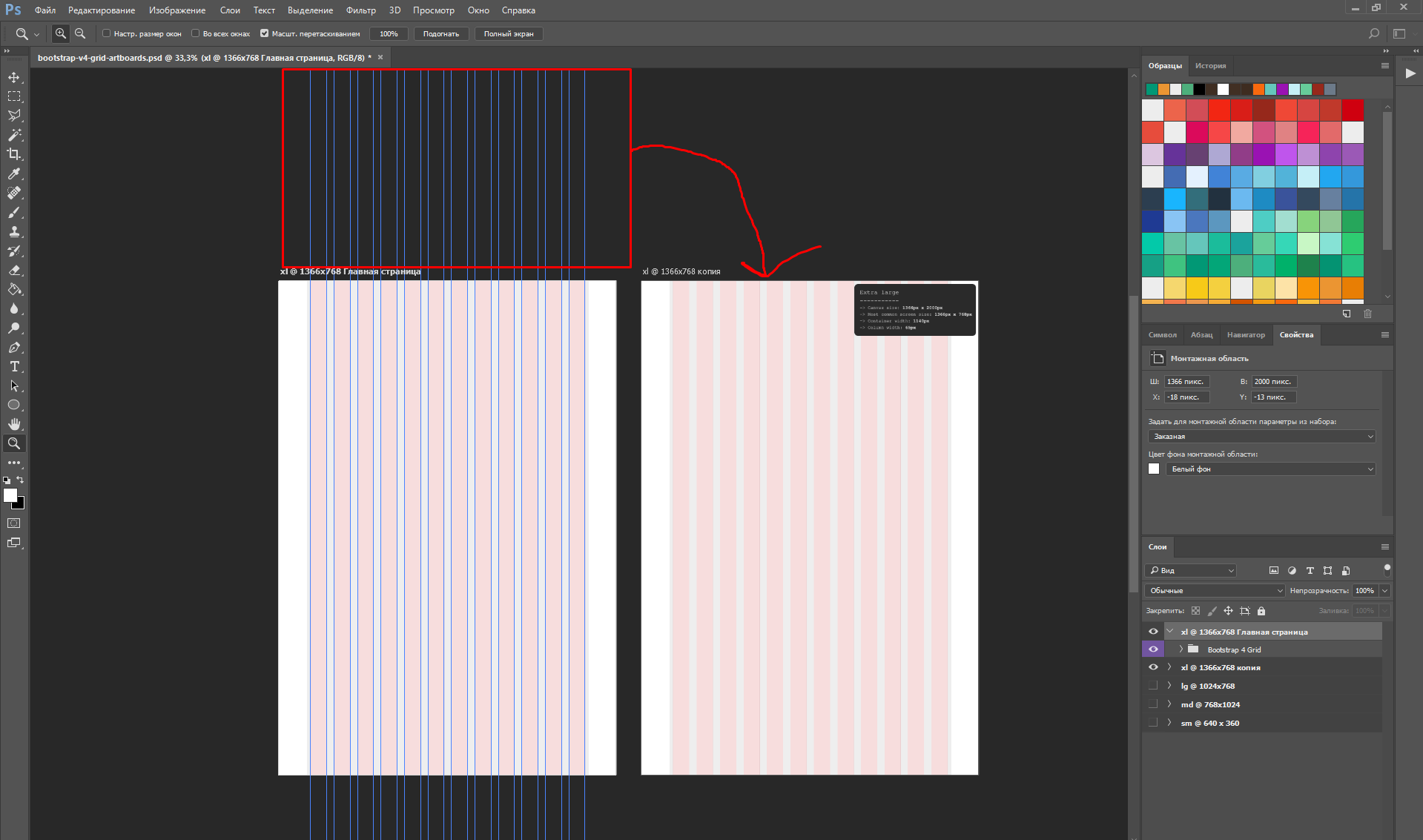
Task: Filter layers by pixel layers icon
Action: click(x=1274, y=570)
